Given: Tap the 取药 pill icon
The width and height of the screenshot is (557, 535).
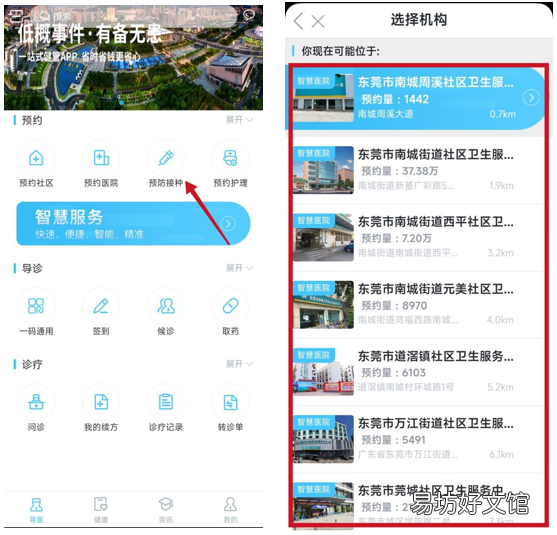Looking at the screenshot, I should tap(231, 306).
